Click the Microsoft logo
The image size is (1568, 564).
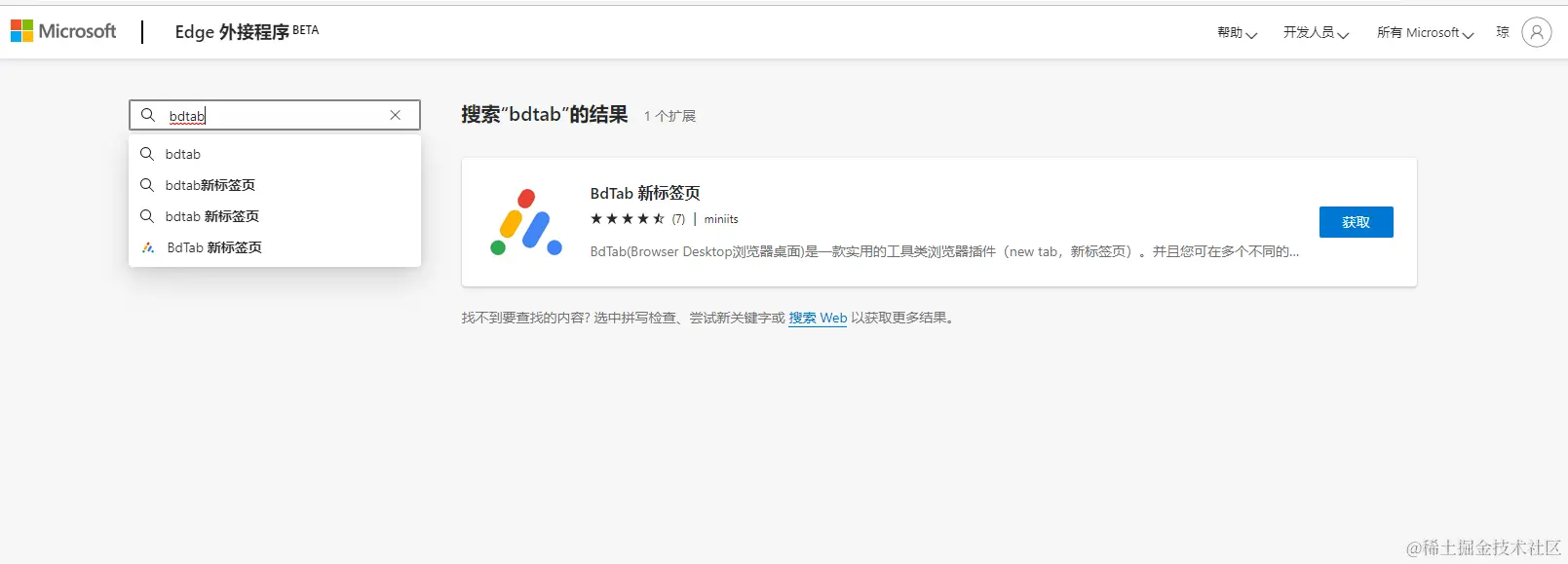click(63, 31)
